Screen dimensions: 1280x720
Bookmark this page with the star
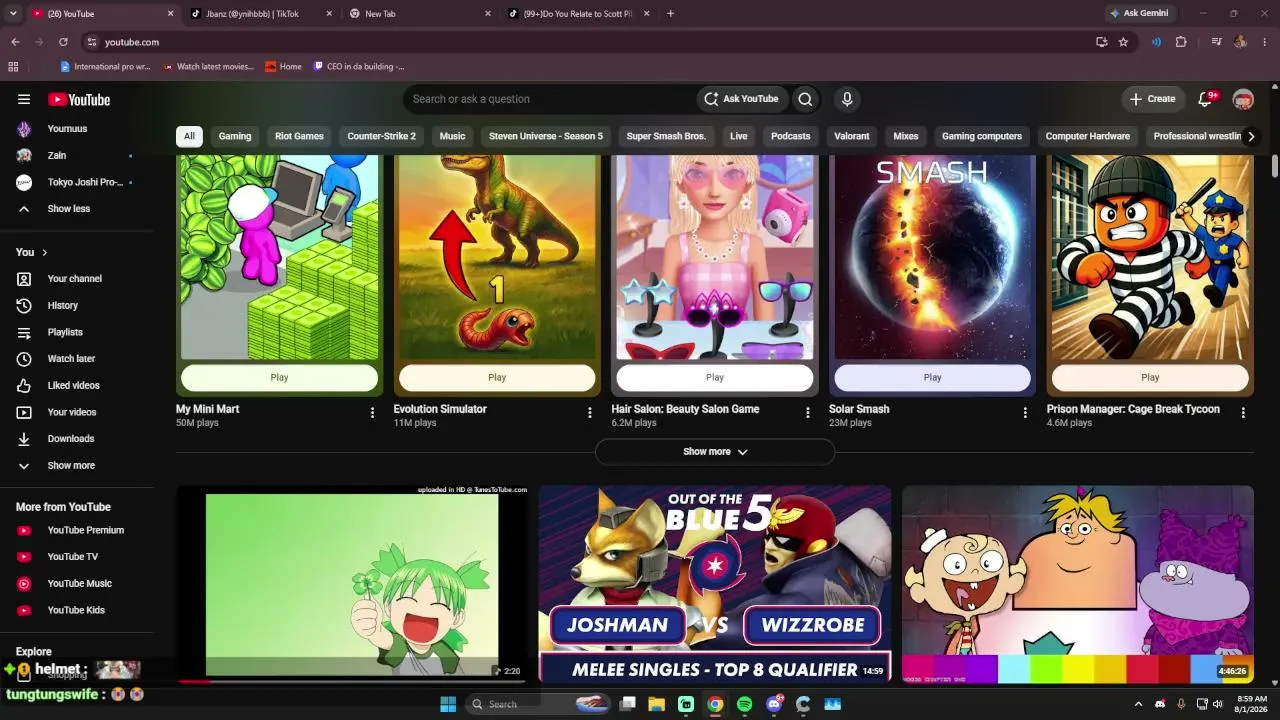point(1123,42)
